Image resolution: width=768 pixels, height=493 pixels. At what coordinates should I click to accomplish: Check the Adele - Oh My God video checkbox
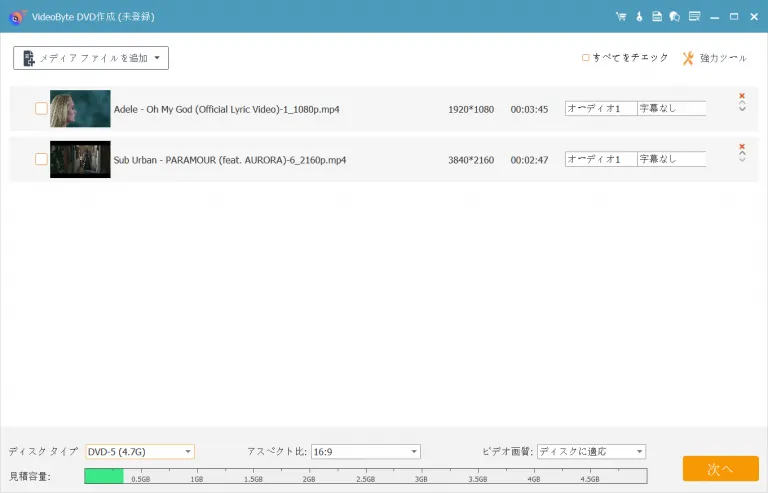tap(41, 108)
